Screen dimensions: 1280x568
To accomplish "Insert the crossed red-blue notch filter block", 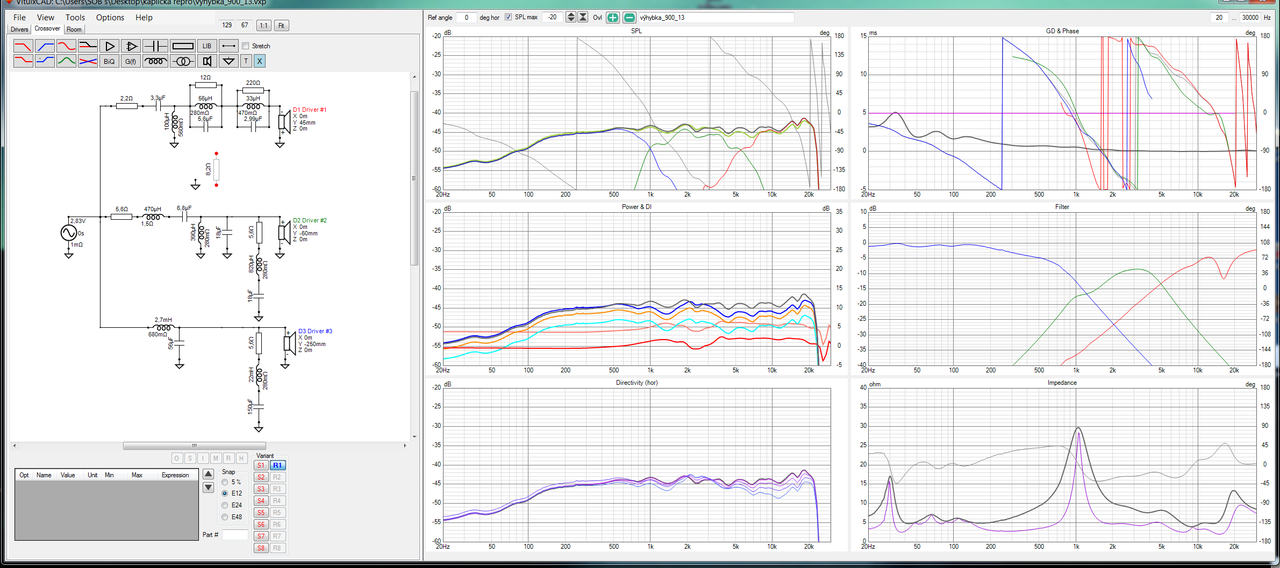I will 88,61.
